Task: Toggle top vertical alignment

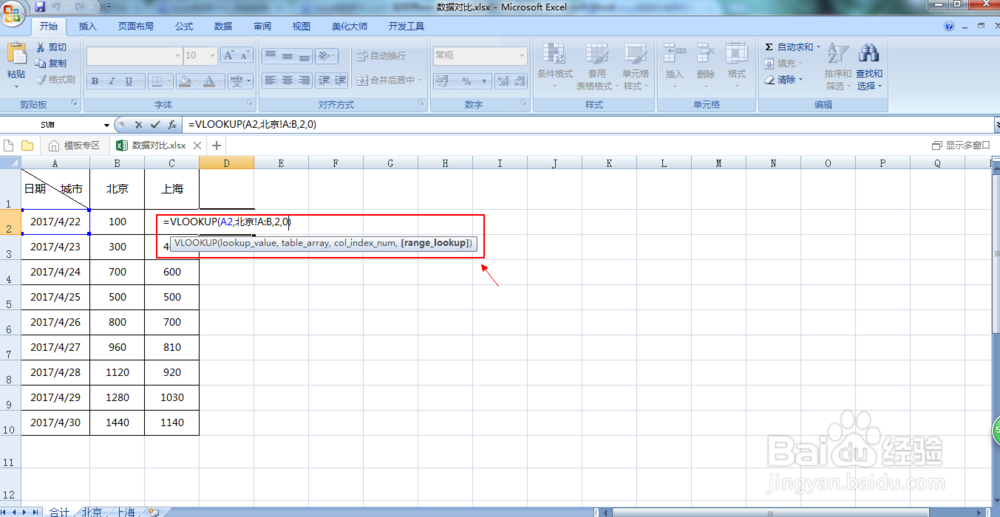Action: (x=270, y=55)
